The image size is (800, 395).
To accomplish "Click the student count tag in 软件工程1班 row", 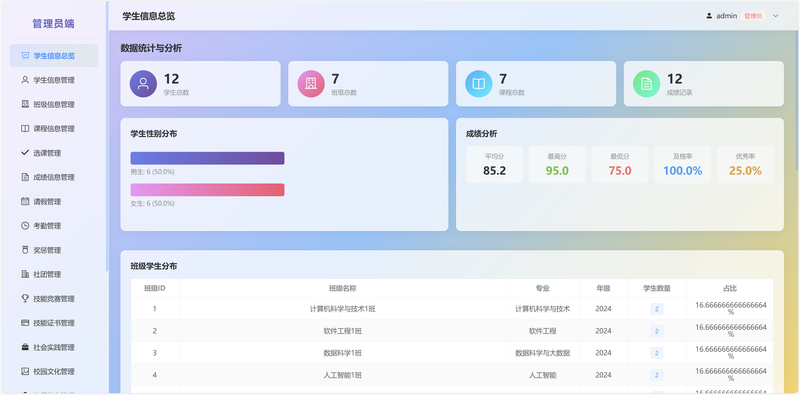I will pyautogui.click(x=657, y=331).
